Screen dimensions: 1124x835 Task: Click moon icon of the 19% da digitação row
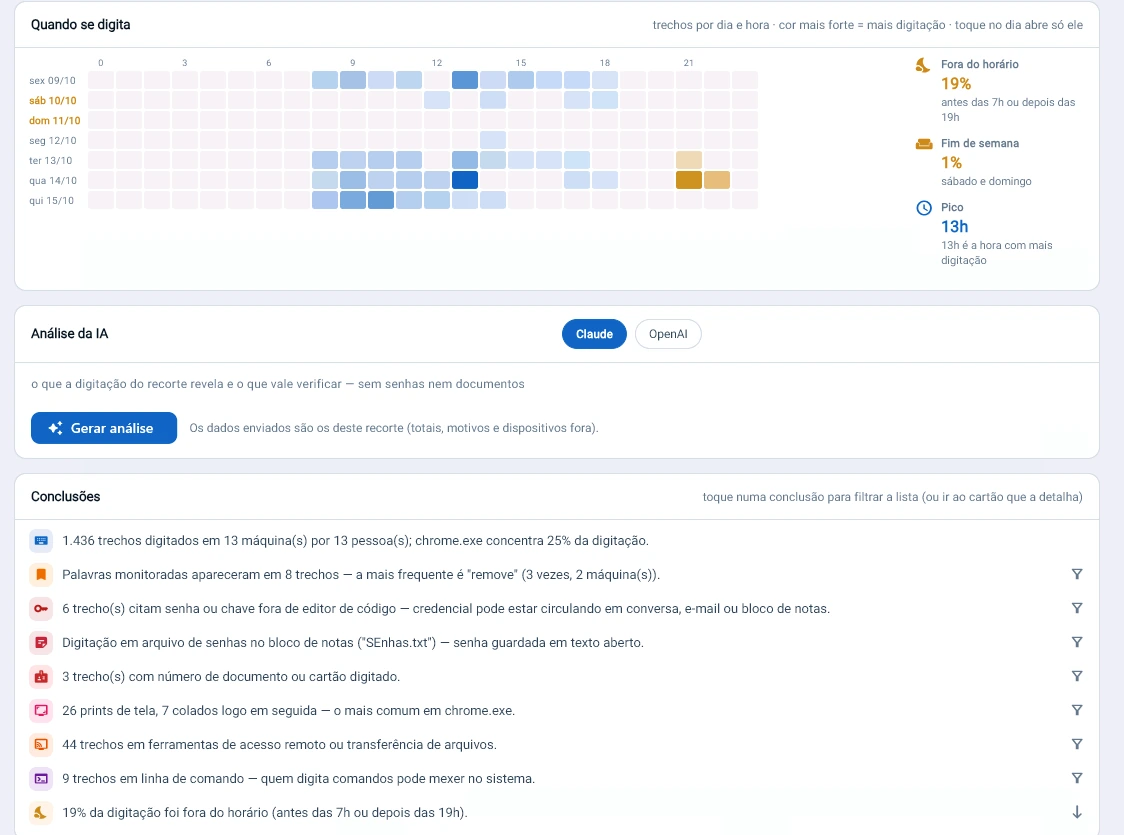pos(41,813)
